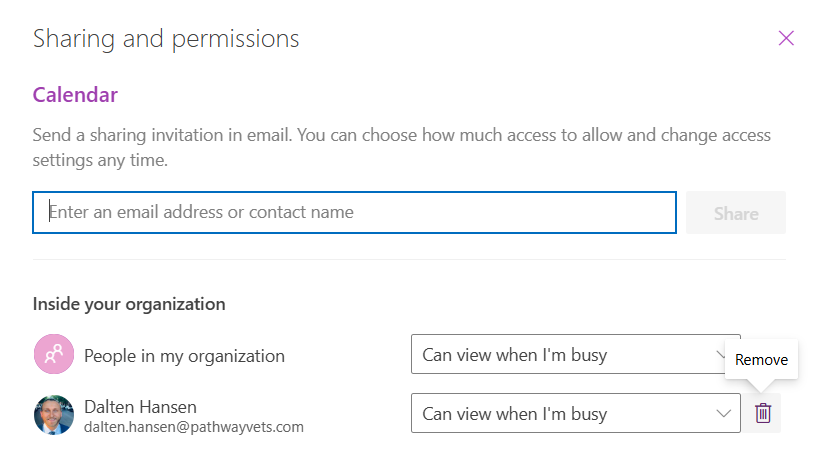Expand the chevron arrow in Dalten Hansen's dropdown
The height and width of the screenshot is (459, 819).
[721, 413]
